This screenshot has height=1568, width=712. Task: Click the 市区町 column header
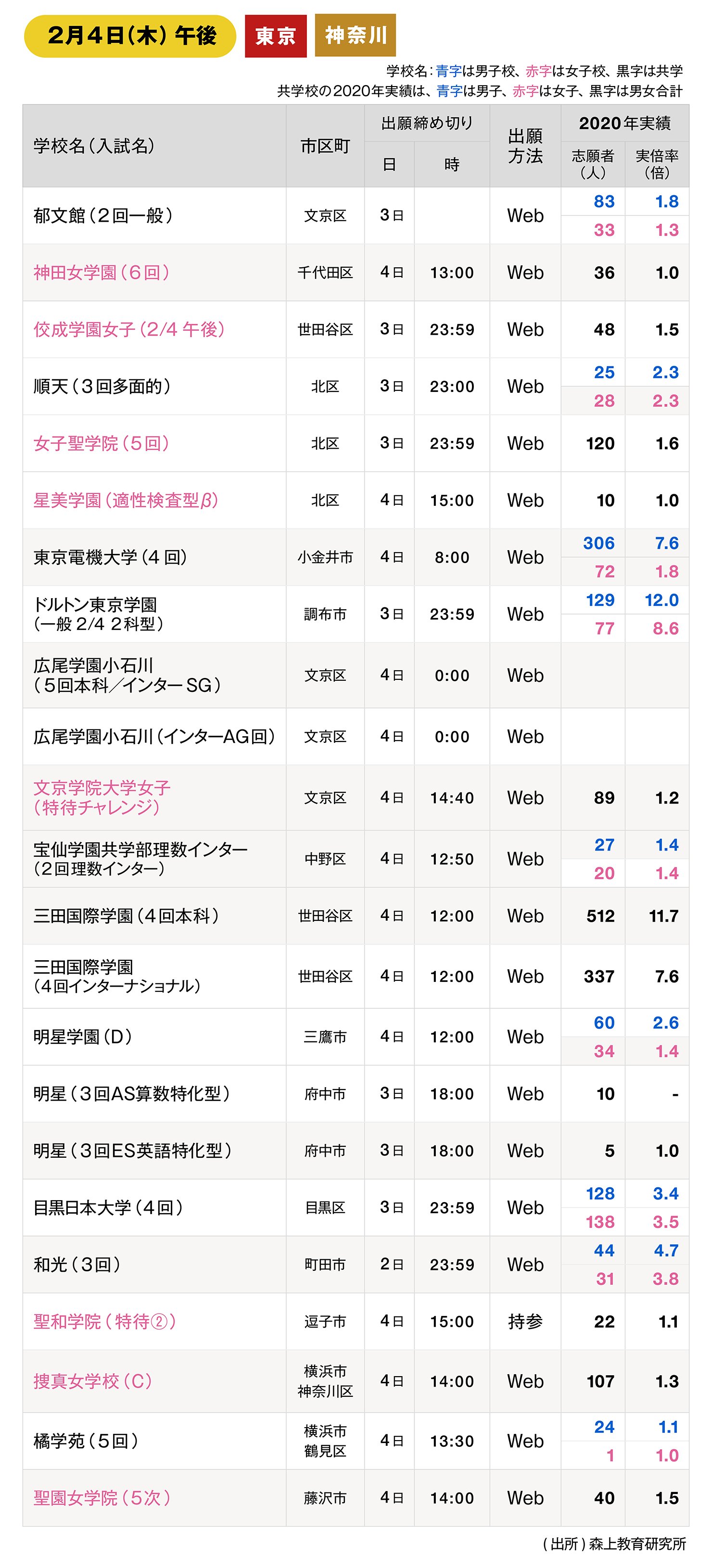point(325,146)
